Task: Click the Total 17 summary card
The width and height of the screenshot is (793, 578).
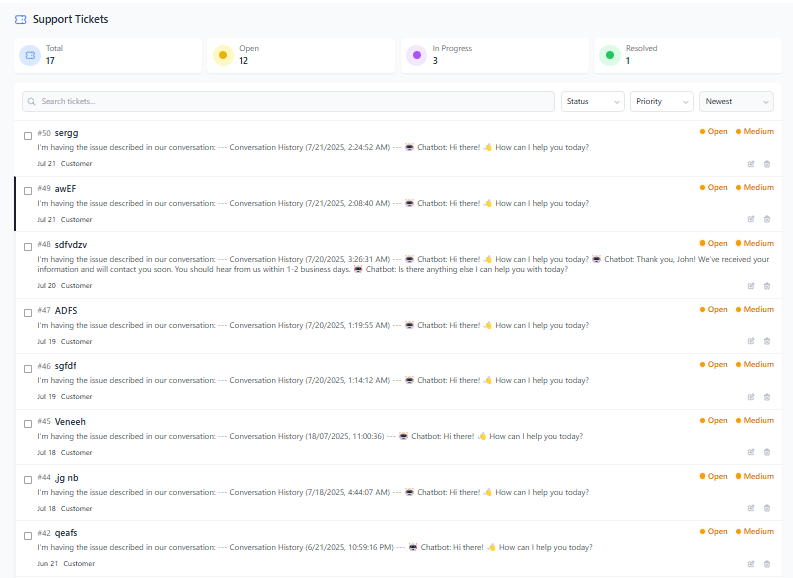Action: point(108,55)
